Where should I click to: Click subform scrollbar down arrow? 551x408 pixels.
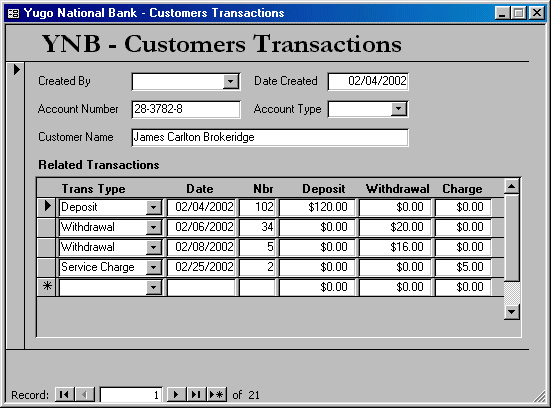(512, 312)
